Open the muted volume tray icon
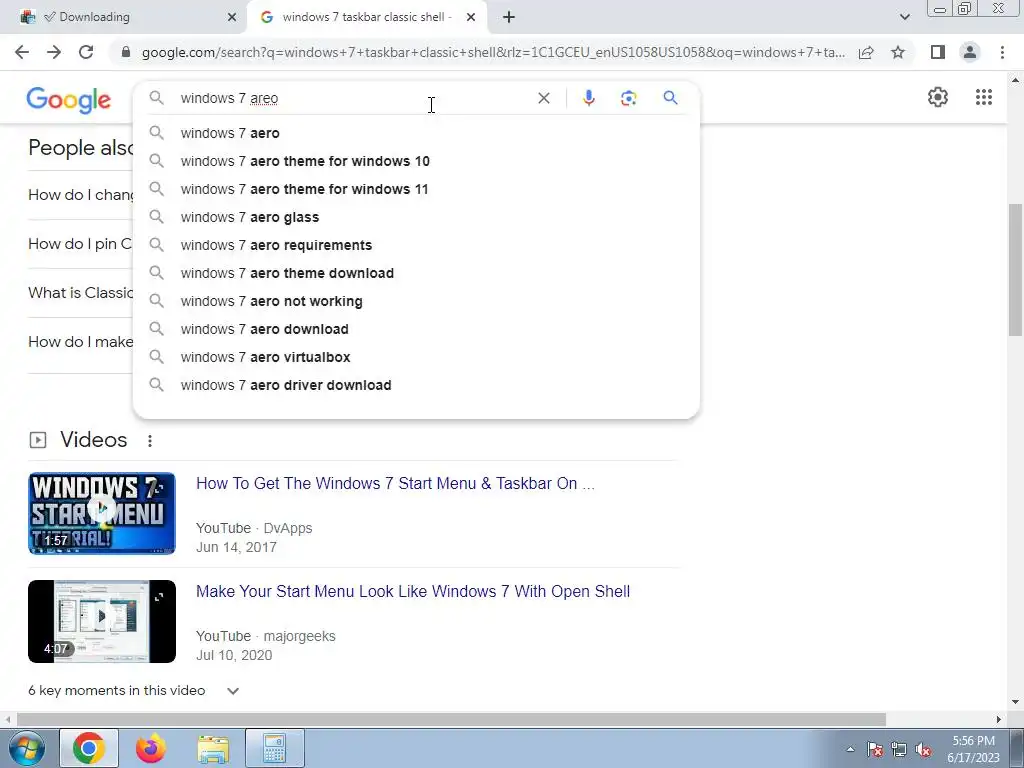Viewport: 1024px width, 768px height. coord(923,750)
